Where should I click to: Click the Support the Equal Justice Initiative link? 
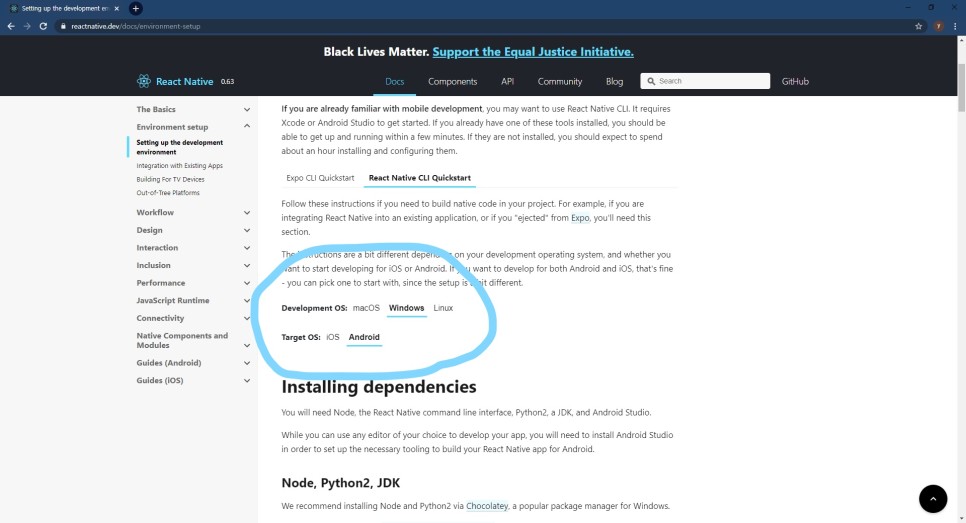pyautogui.click(x=533, y=52)
